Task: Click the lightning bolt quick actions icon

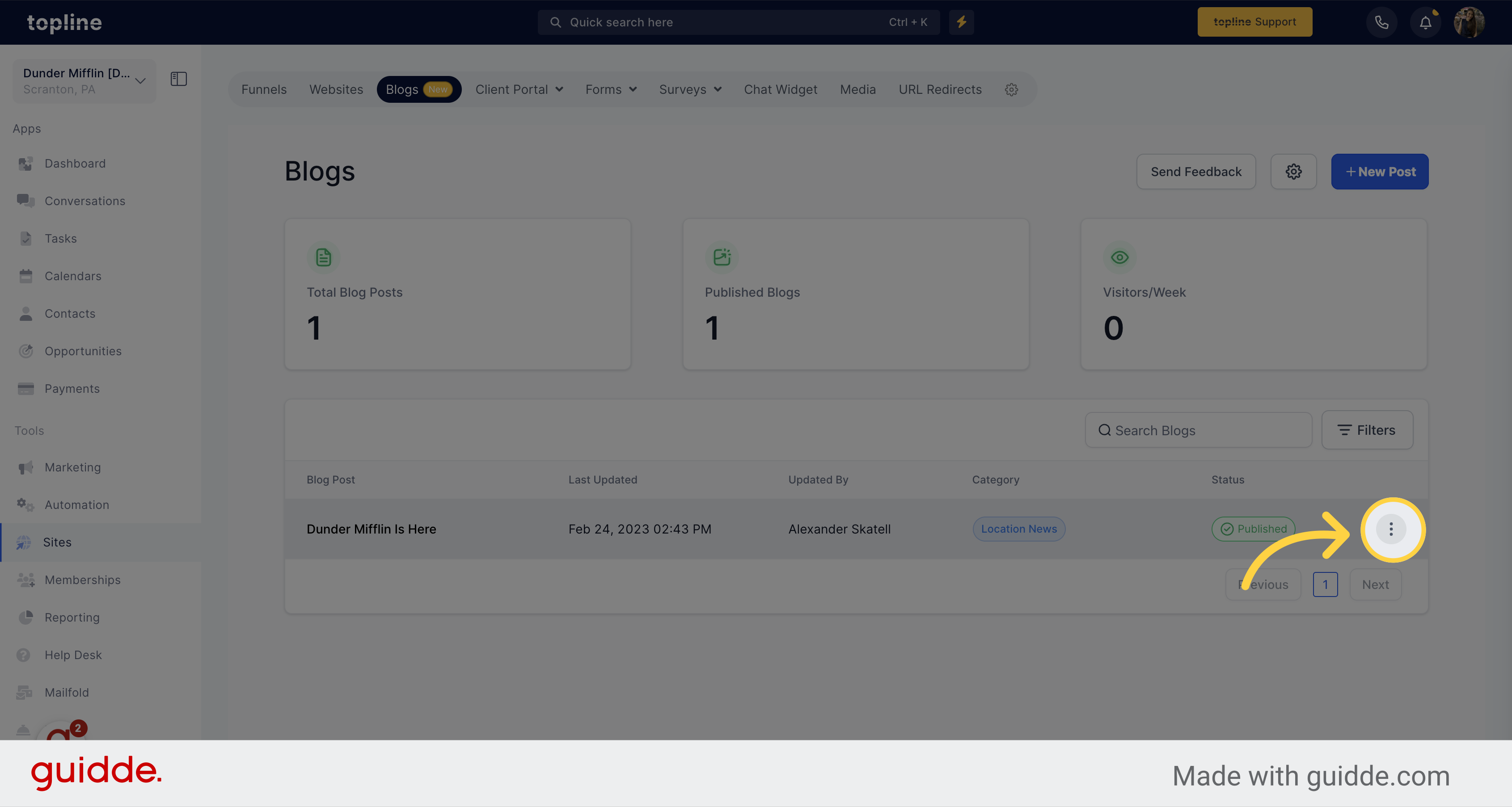Action: click(x=962, y=22)
